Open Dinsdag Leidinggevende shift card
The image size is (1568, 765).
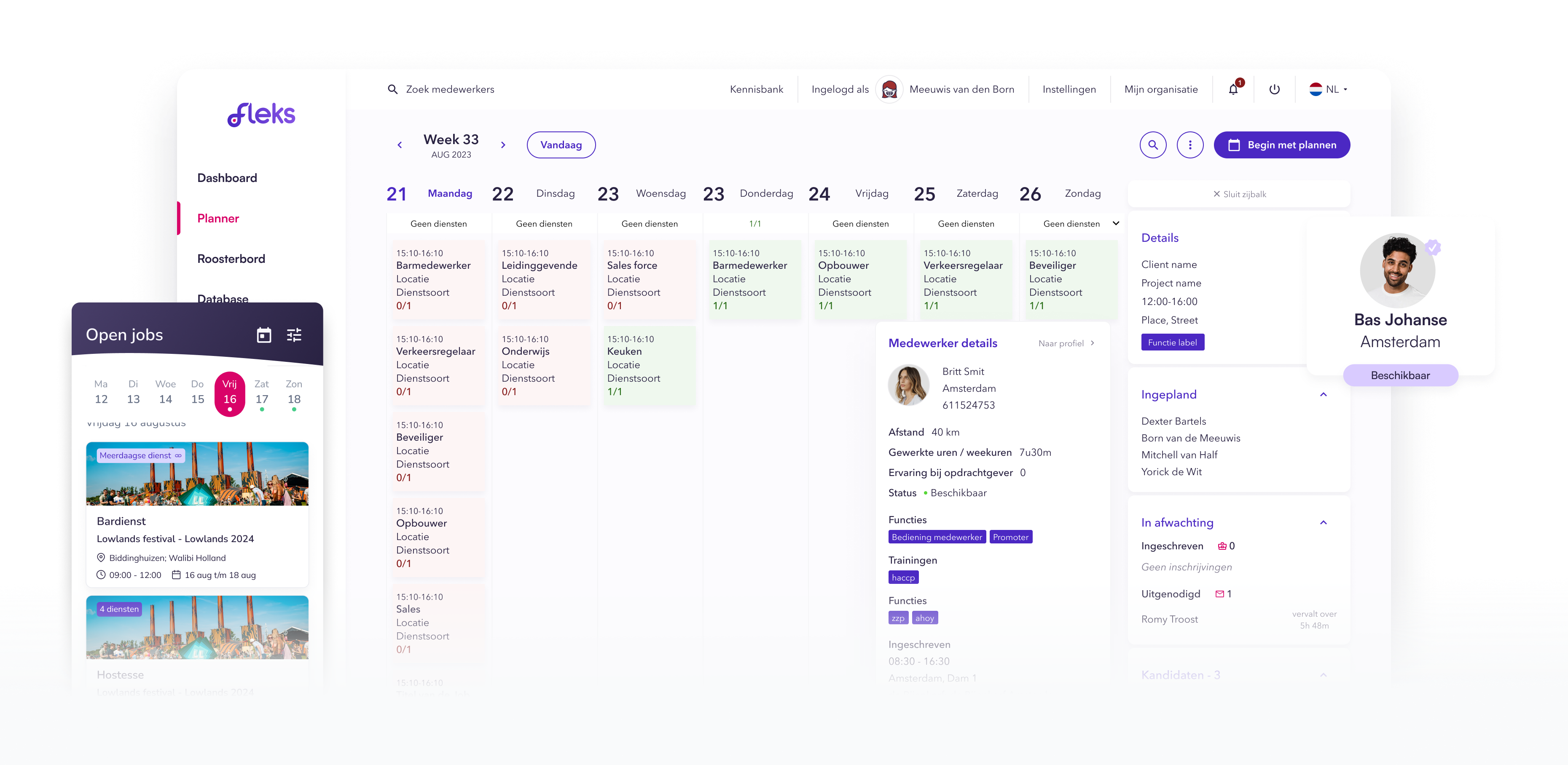tap(544, 280)
